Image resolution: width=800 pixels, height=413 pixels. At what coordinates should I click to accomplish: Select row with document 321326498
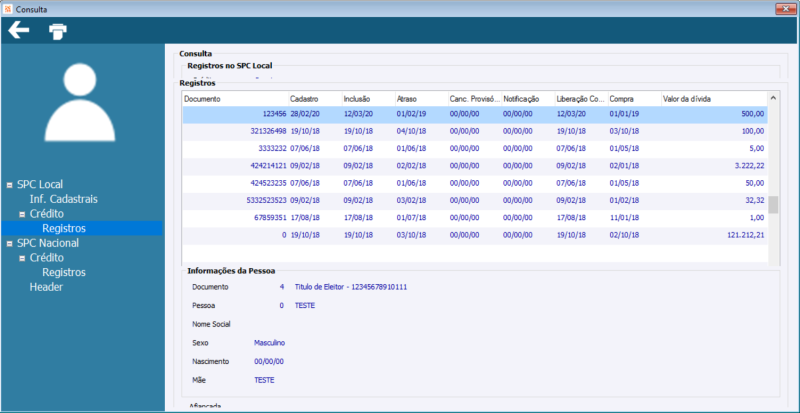475,131
